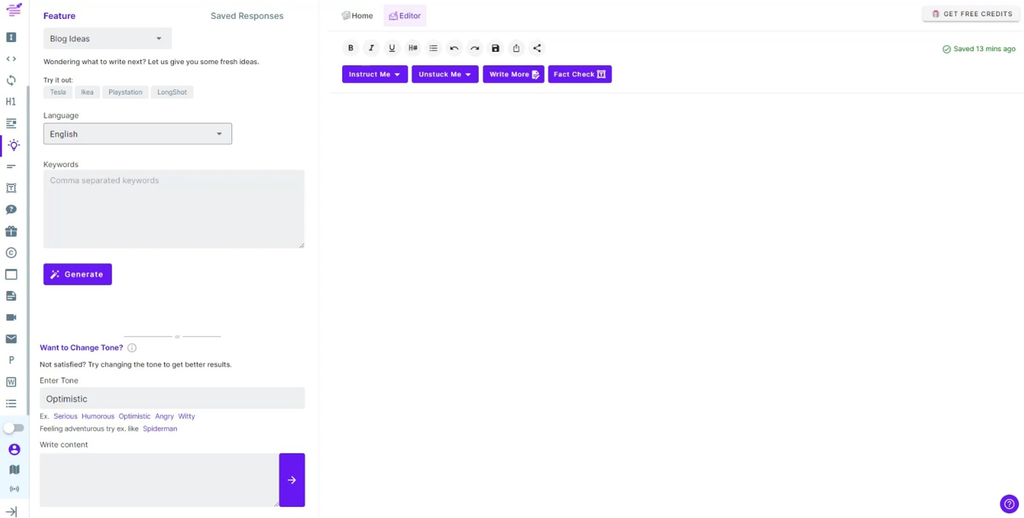Go to the Home tab

(357, 16)
